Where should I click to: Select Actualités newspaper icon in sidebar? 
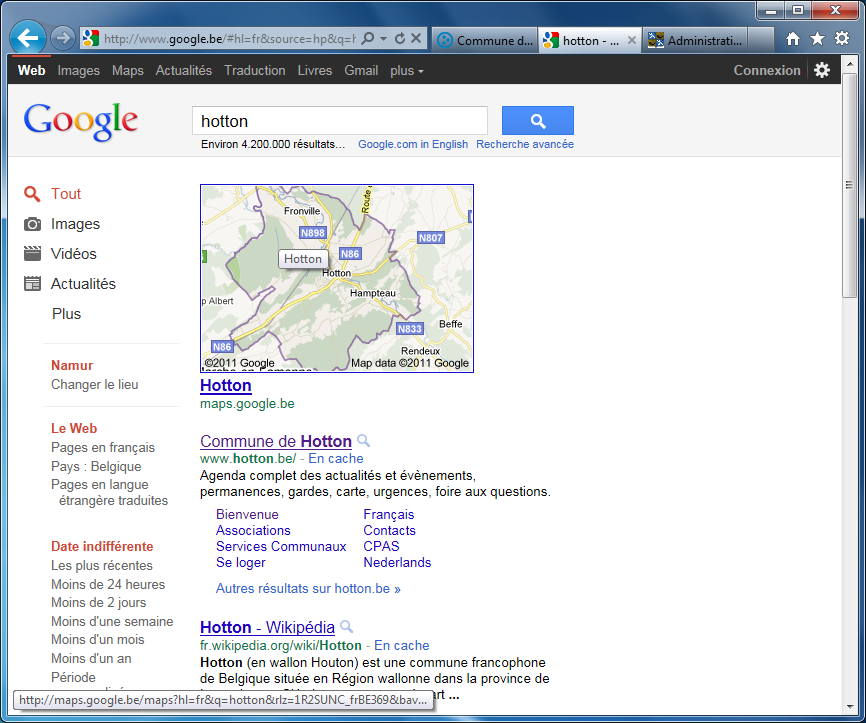pyautogui.click(x=32, y=283)
